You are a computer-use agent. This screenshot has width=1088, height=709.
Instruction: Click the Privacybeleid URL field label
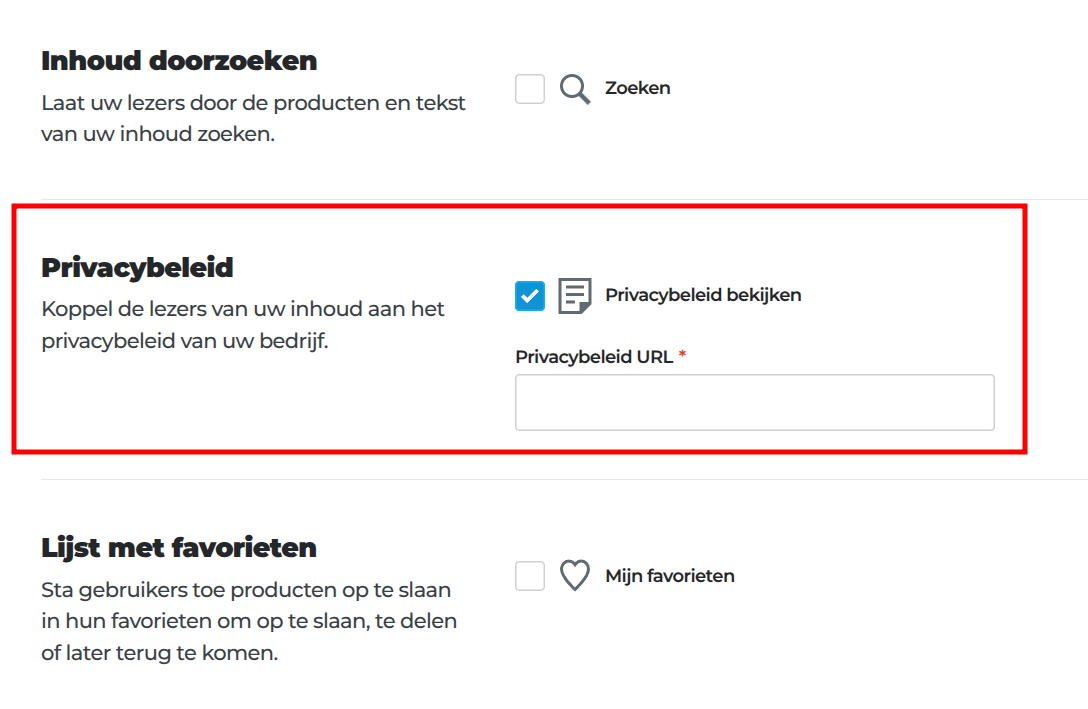[x=594, y=357]
